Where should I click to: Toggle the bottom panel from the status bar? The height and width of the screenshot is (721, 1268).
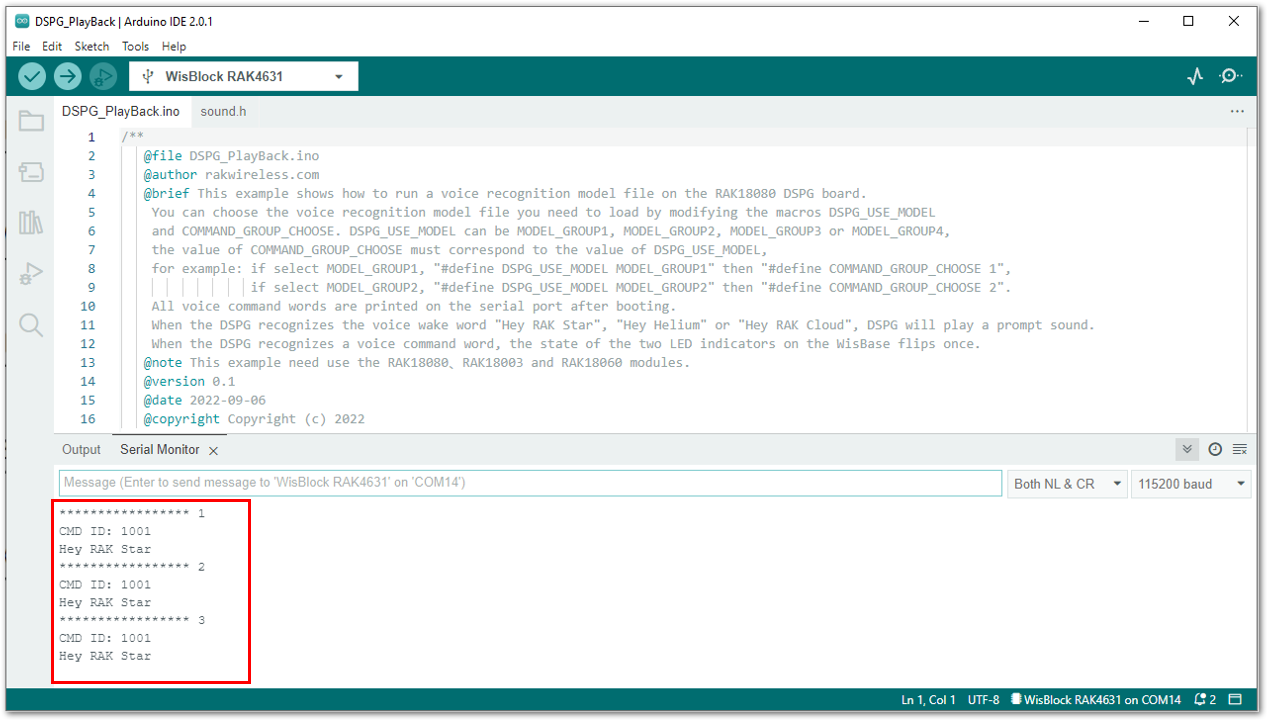point(1235,700)
